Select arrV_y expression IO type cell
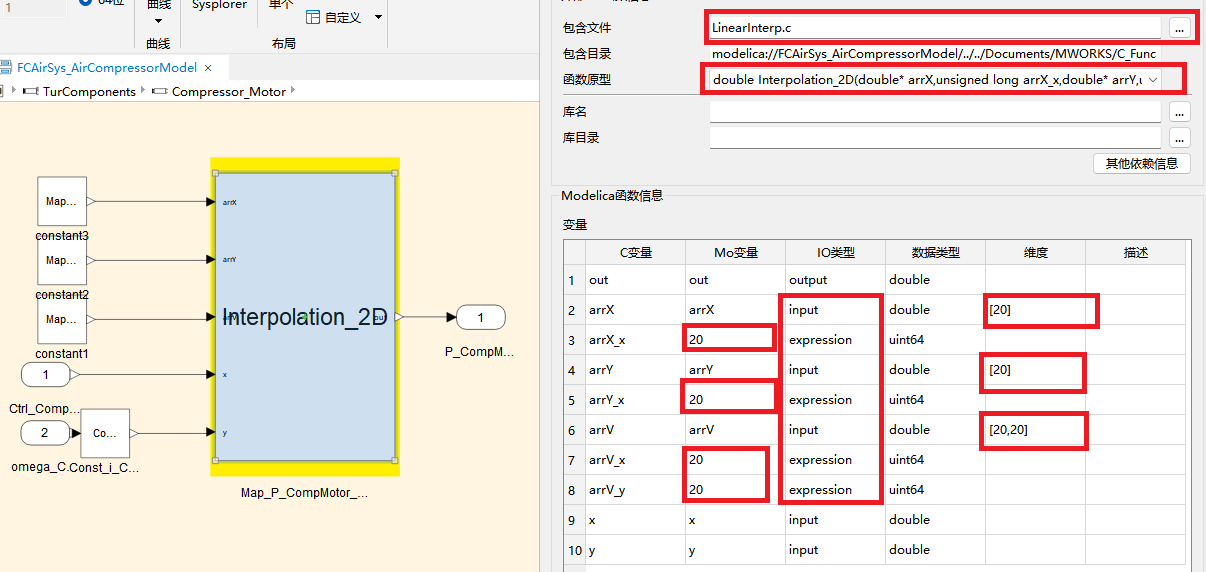Image resolution: width=1206 pixels, height=572 pixels. tap(836, 490)
